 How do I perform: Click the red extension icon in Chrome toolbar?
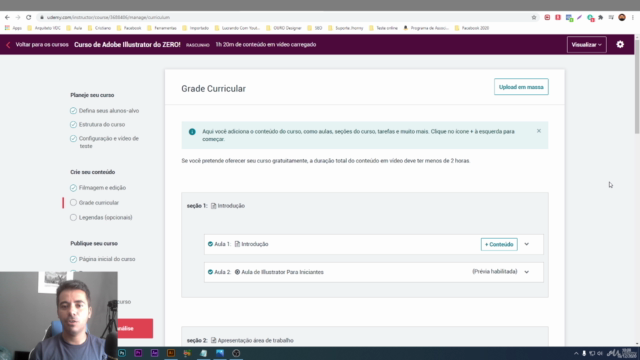click(558, 18)
